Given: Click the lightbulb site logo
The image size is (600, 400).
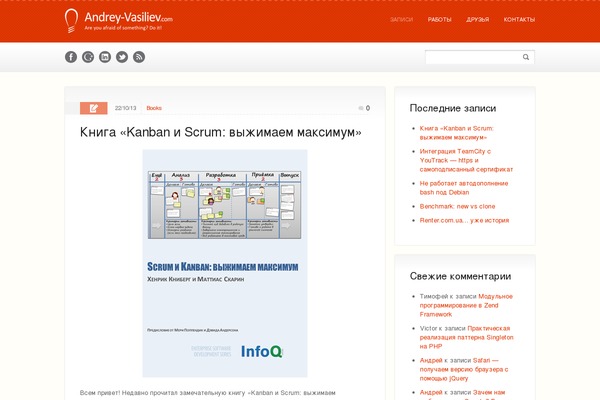Looking at the screenshot, I should coord(71,21).
